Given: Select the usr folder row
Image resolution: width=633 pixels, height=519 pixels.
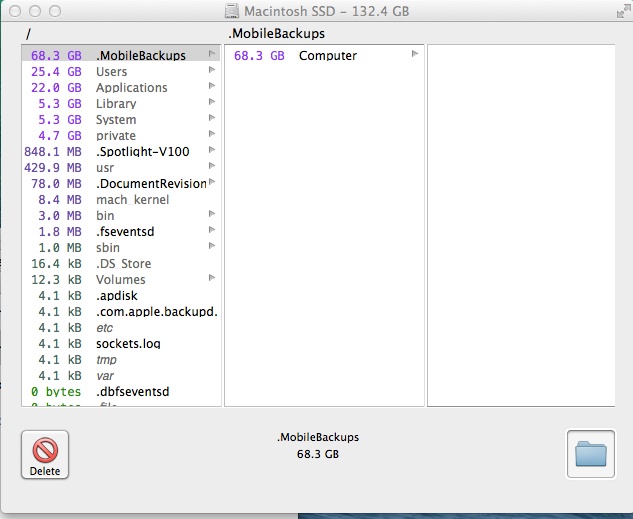Looking at the screenshot, I should [121, 167].
